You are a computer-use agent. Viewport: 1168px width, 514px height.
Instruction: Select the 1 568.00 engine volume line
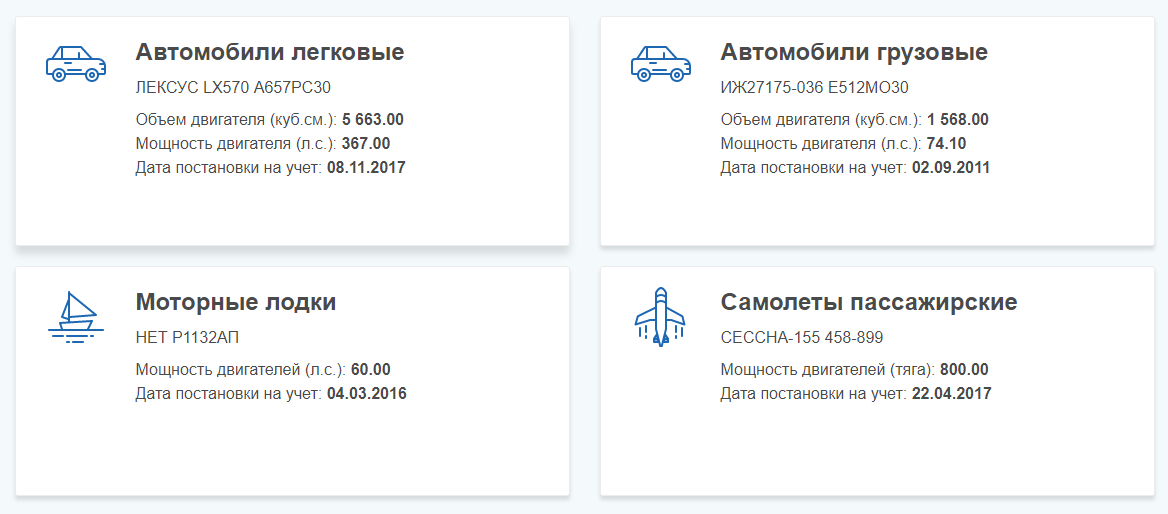click(x=854, y=120)
